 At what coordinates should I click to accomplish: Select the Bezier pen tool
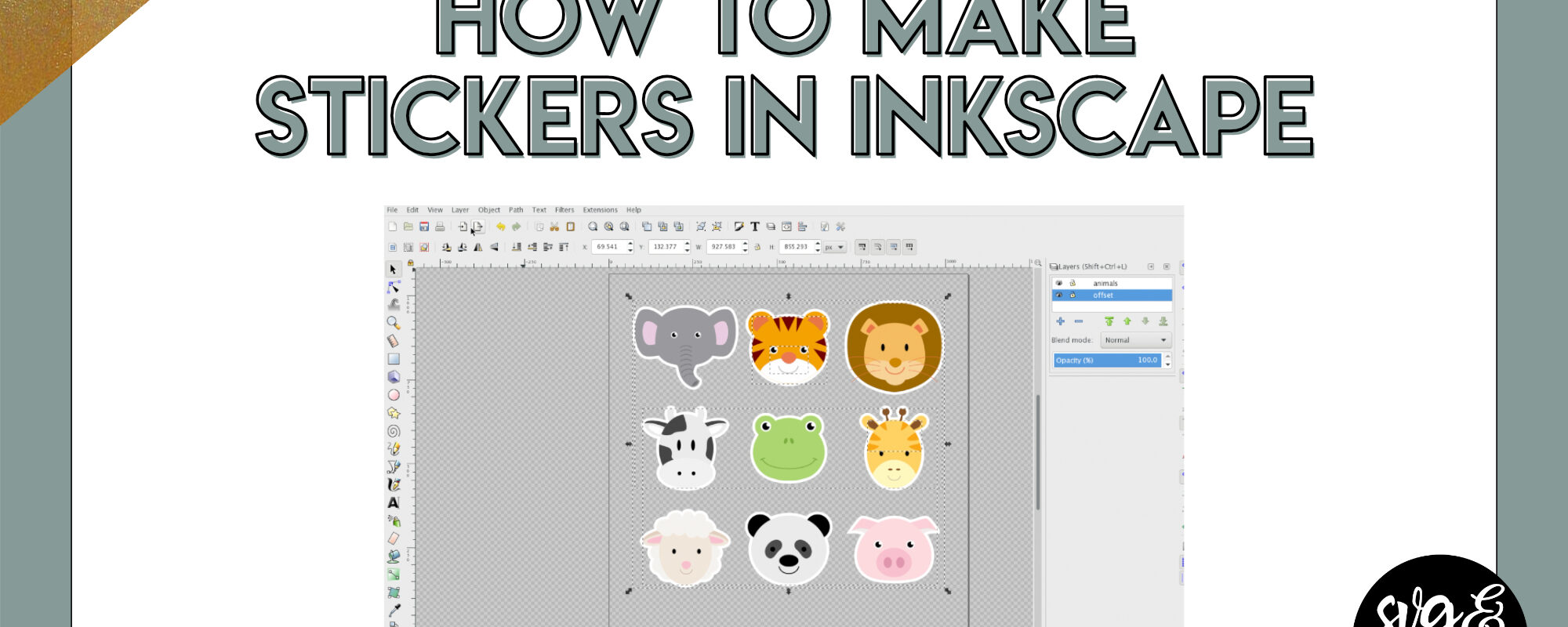point(394,467)
